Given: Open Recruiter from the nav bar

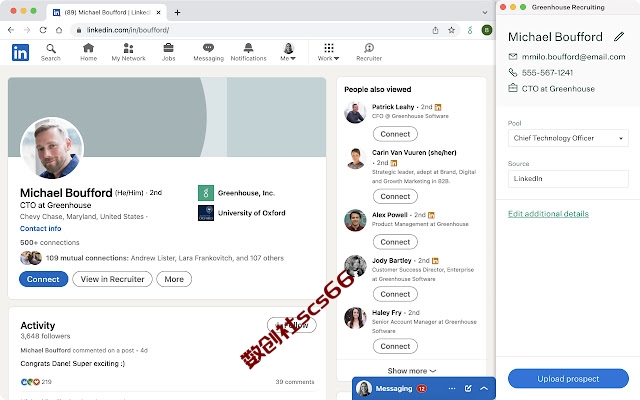Looking at the screenshot, I should [x=369, y=52].
